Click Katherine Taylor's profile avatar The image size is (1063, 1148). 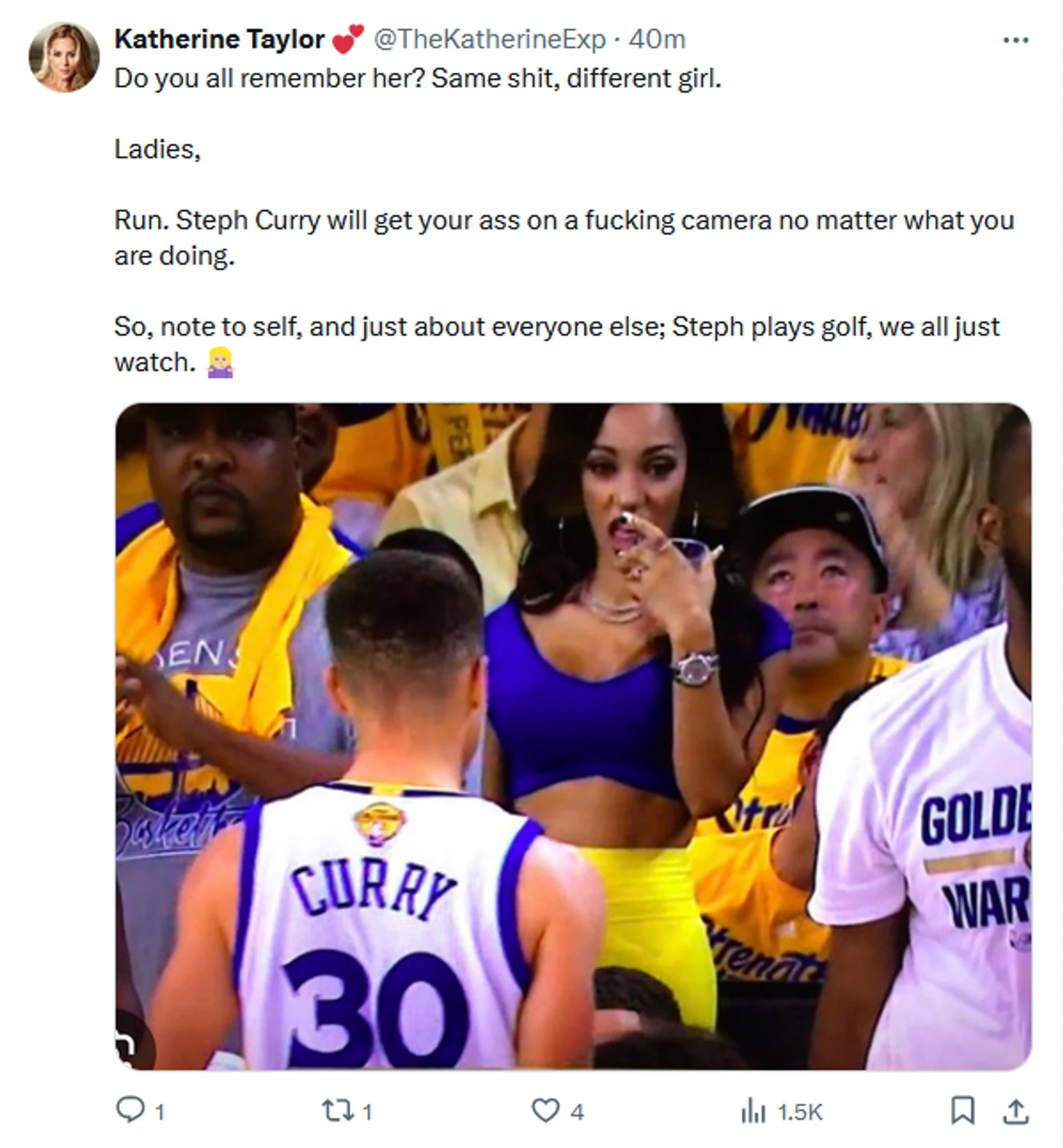pos(64,57)
